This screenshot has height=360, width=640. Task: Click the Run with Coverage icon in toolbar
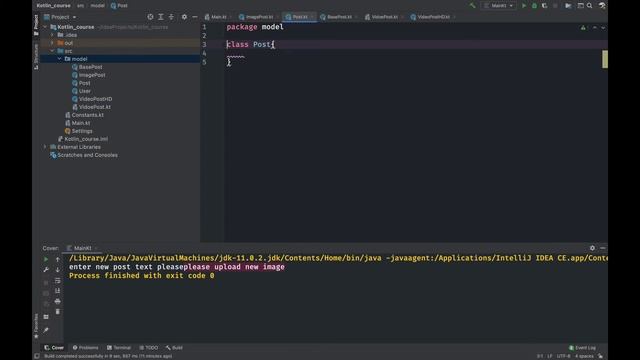pyautogui.click(x=544, y=6)
